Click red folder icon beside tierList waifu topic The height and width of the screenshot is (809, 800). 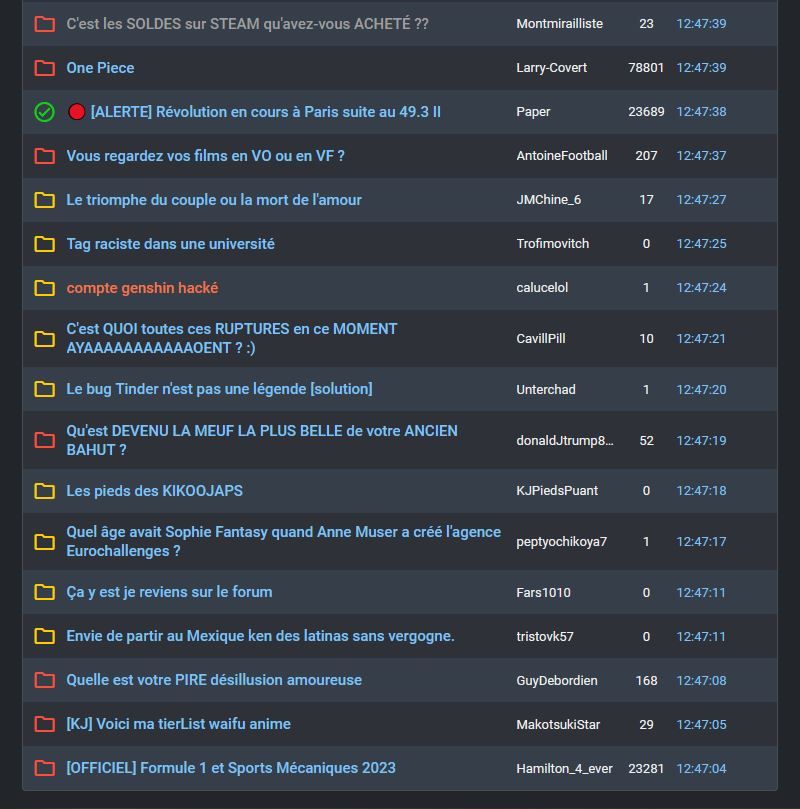coord(44,724)
